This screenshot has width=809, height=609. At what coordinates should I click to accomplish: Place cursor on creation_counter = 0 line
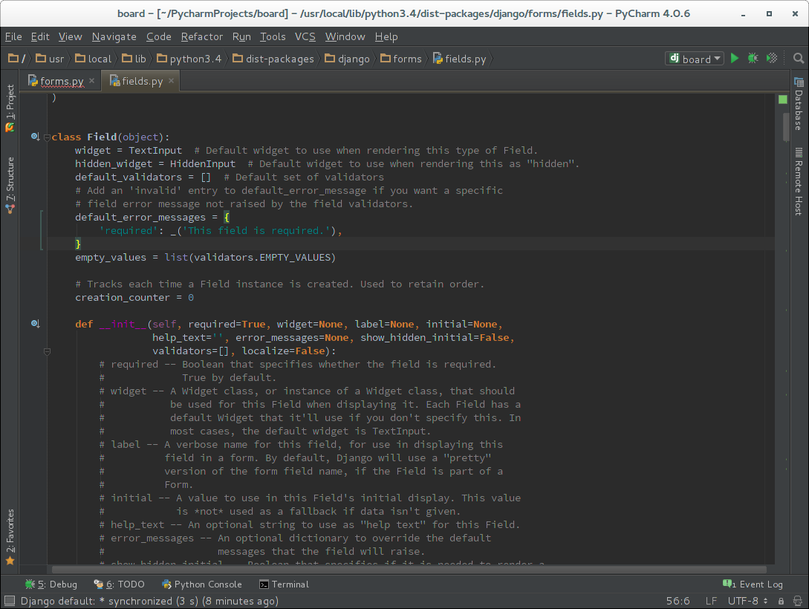[134, 297]
